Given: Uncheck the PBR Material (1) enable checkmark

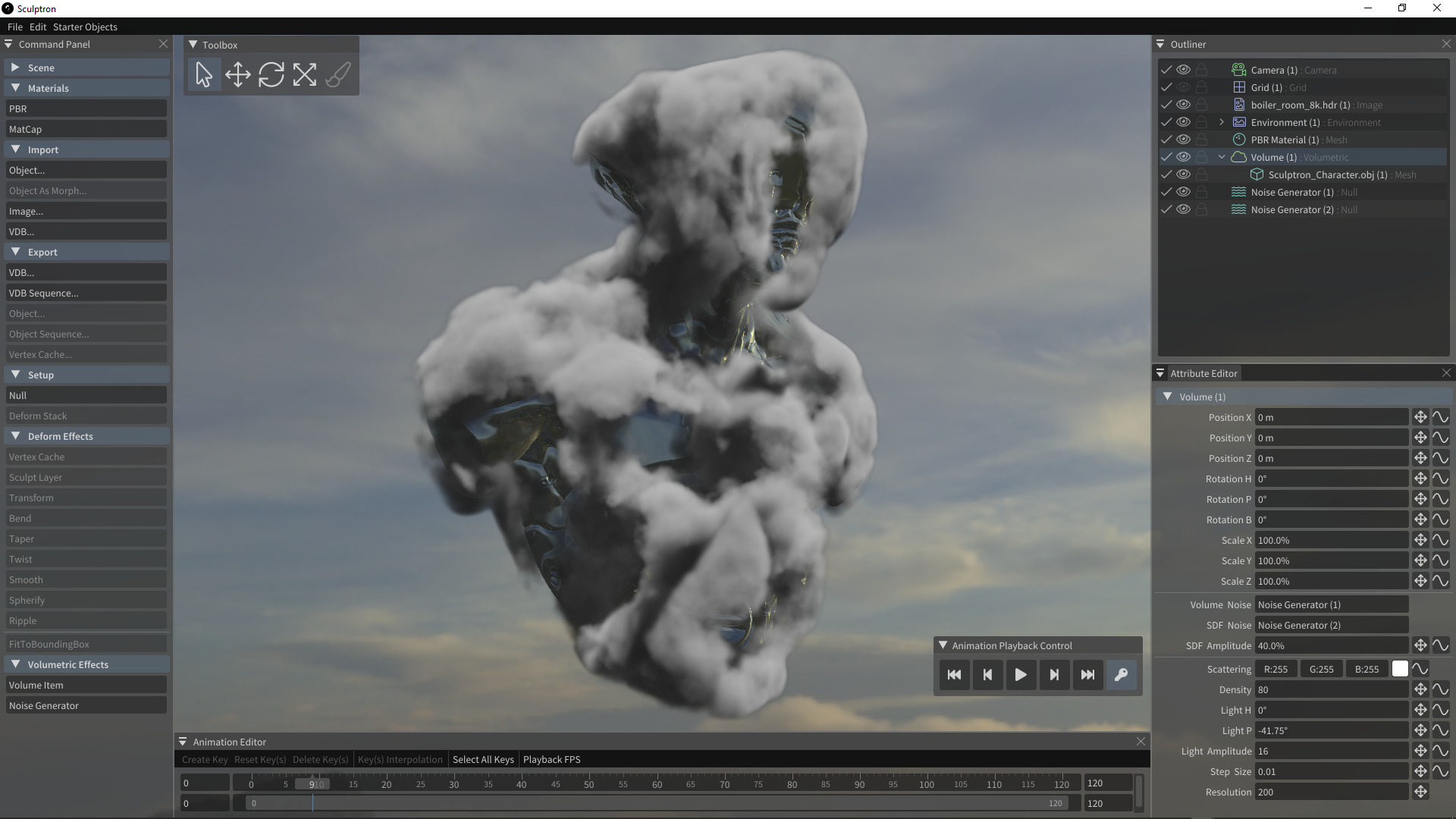Looking at the screenshot, I should pos(1166,140).
